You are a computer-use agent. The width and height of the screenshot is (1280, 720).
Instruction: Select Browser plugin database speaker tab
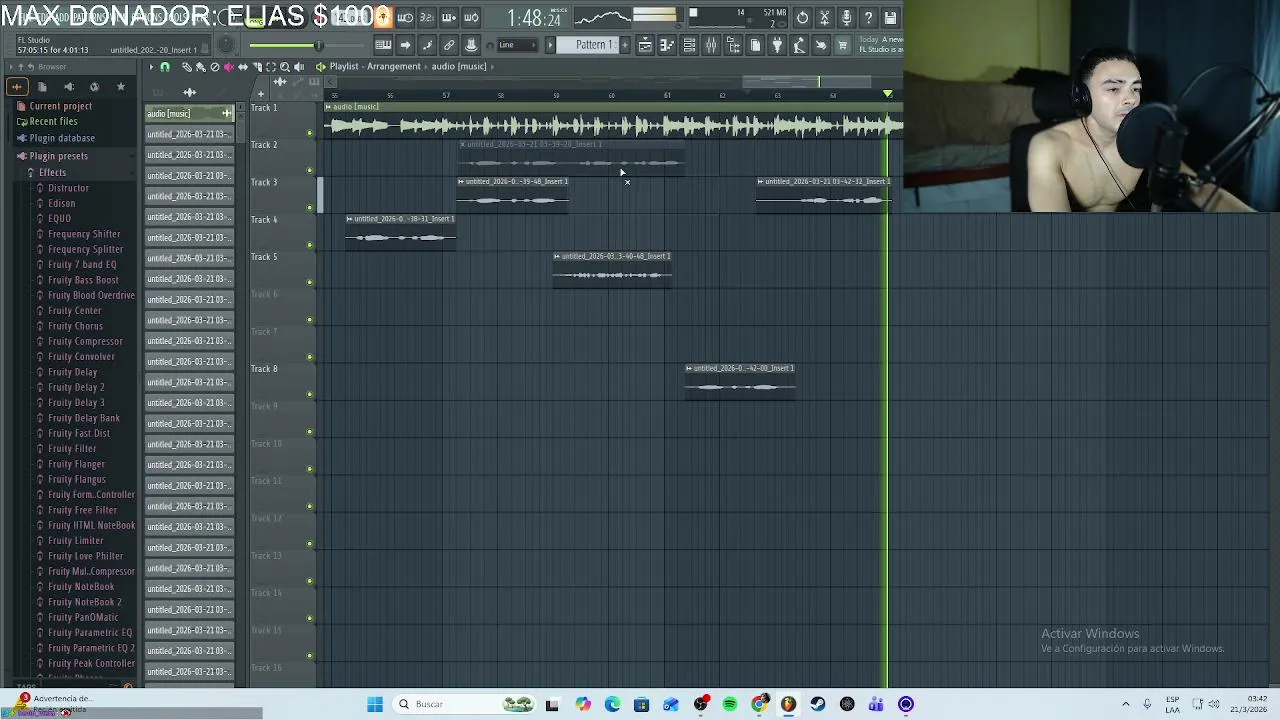pos(68,87)
